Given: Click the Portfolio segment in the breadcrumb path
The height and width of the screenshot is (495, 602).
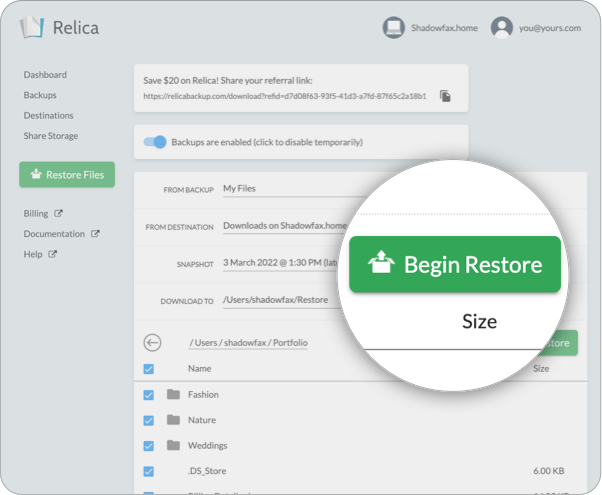Looking at the screenshot, I should pos(290,343).
